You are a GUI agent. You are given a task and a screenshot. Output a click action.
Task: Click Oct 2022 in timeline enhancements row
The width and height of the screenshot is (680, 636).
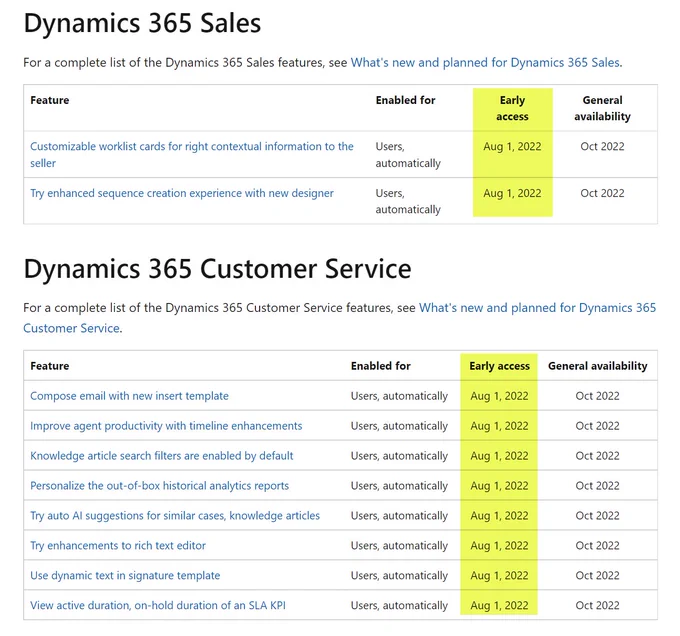pyautogui.click(x=598, y=426)
